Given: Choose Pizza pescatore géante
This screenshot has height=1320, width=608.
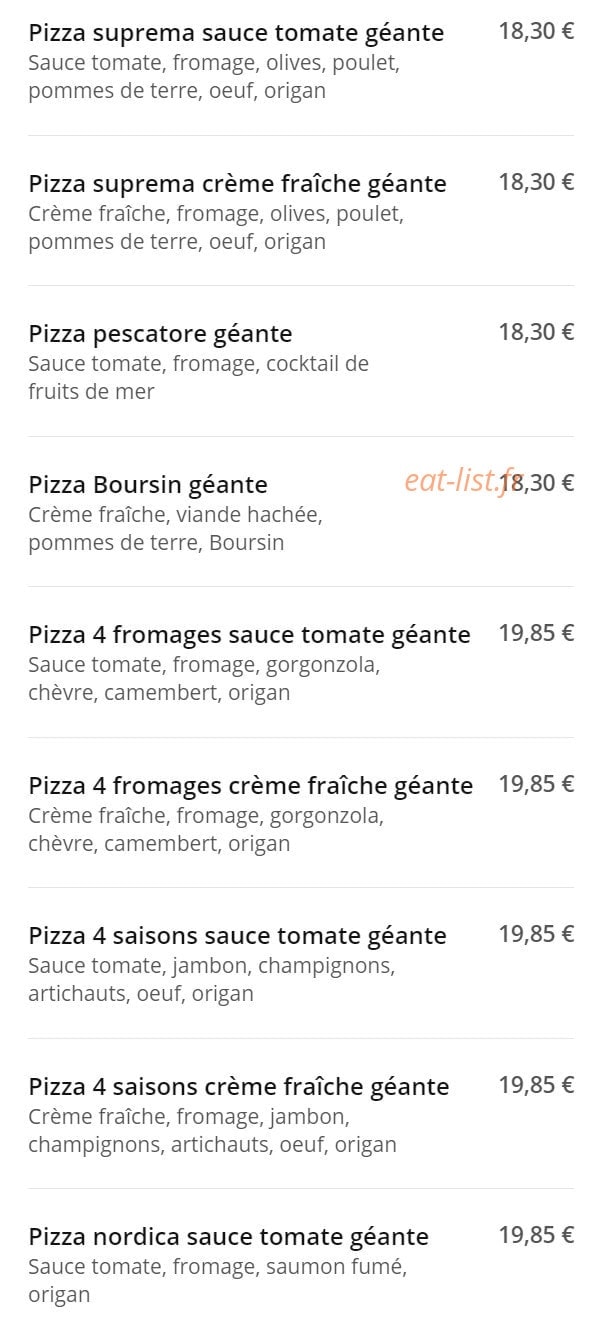Looking at the screenshot, I should tap(160, 334).
